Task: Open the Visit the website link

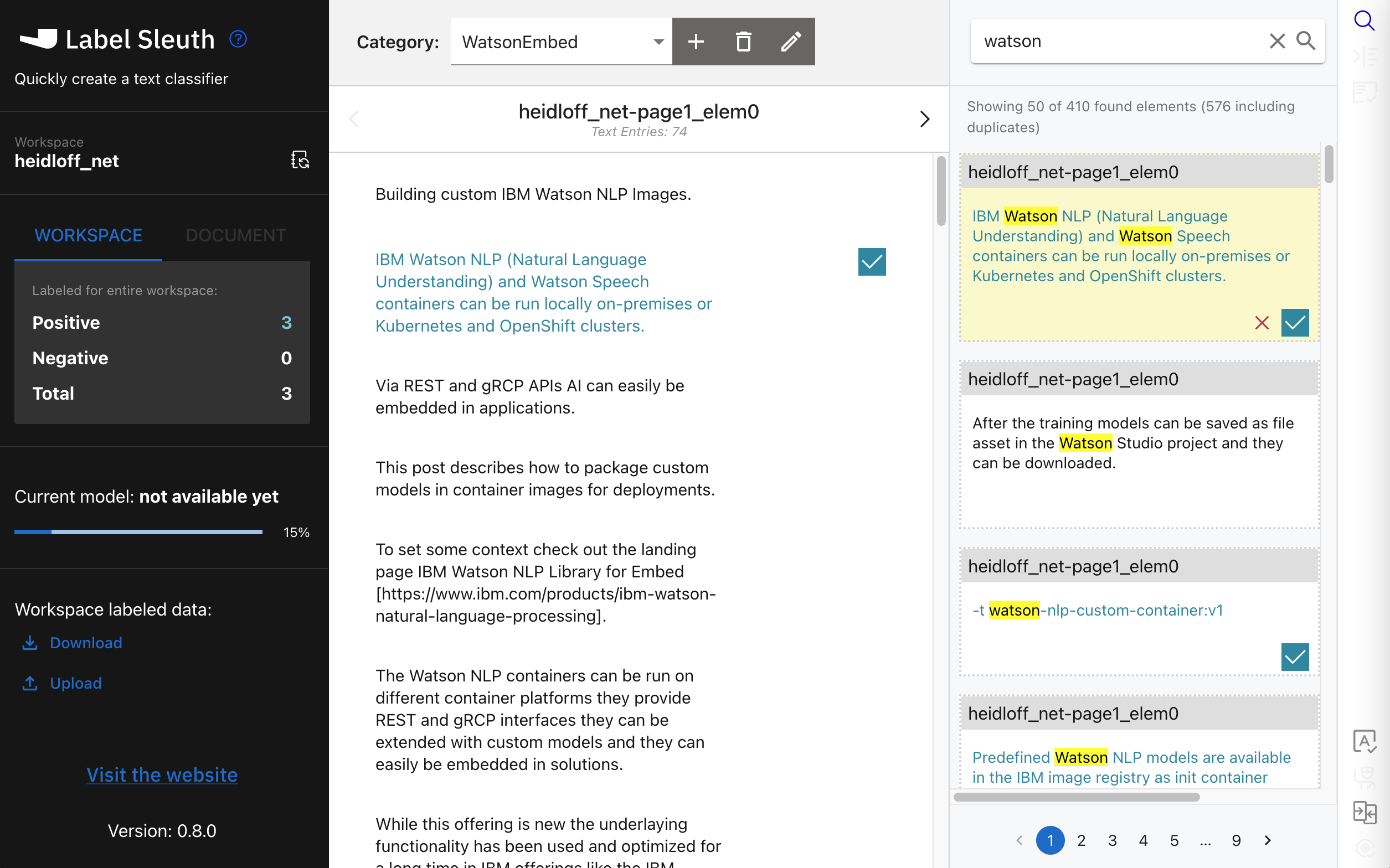Action: tap(162, 774)
